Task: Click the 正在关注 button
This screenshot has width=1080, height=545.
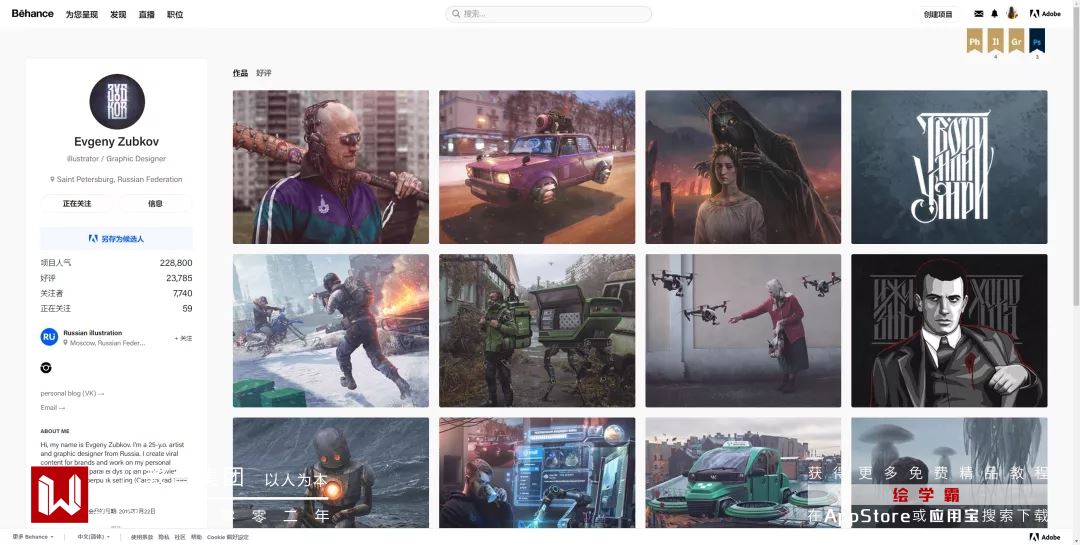Action: [x=77, y=203]
